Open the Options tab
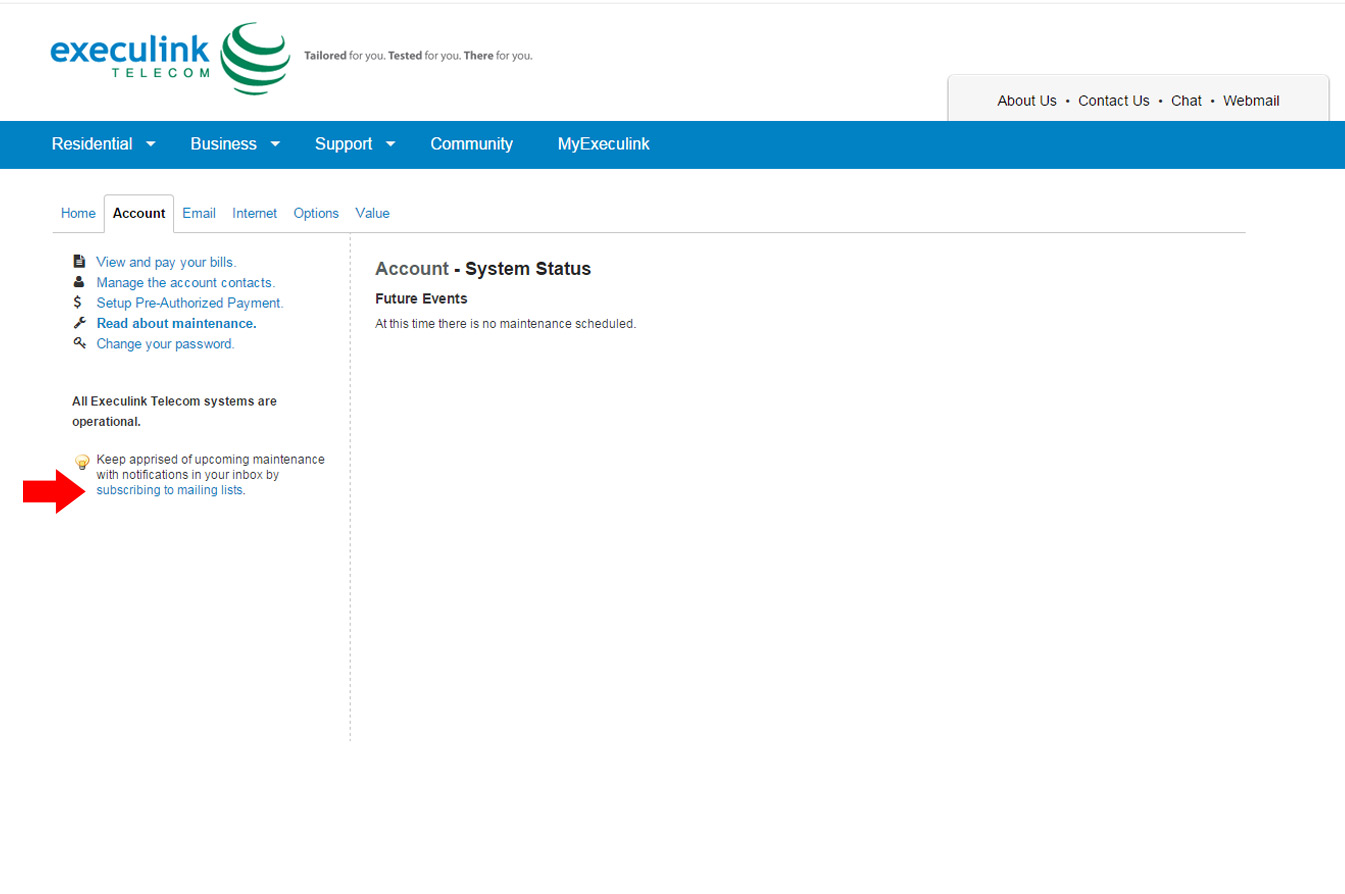Image resolution: width=1345 pixels, height=894 pixels. [x=316, y=213]
